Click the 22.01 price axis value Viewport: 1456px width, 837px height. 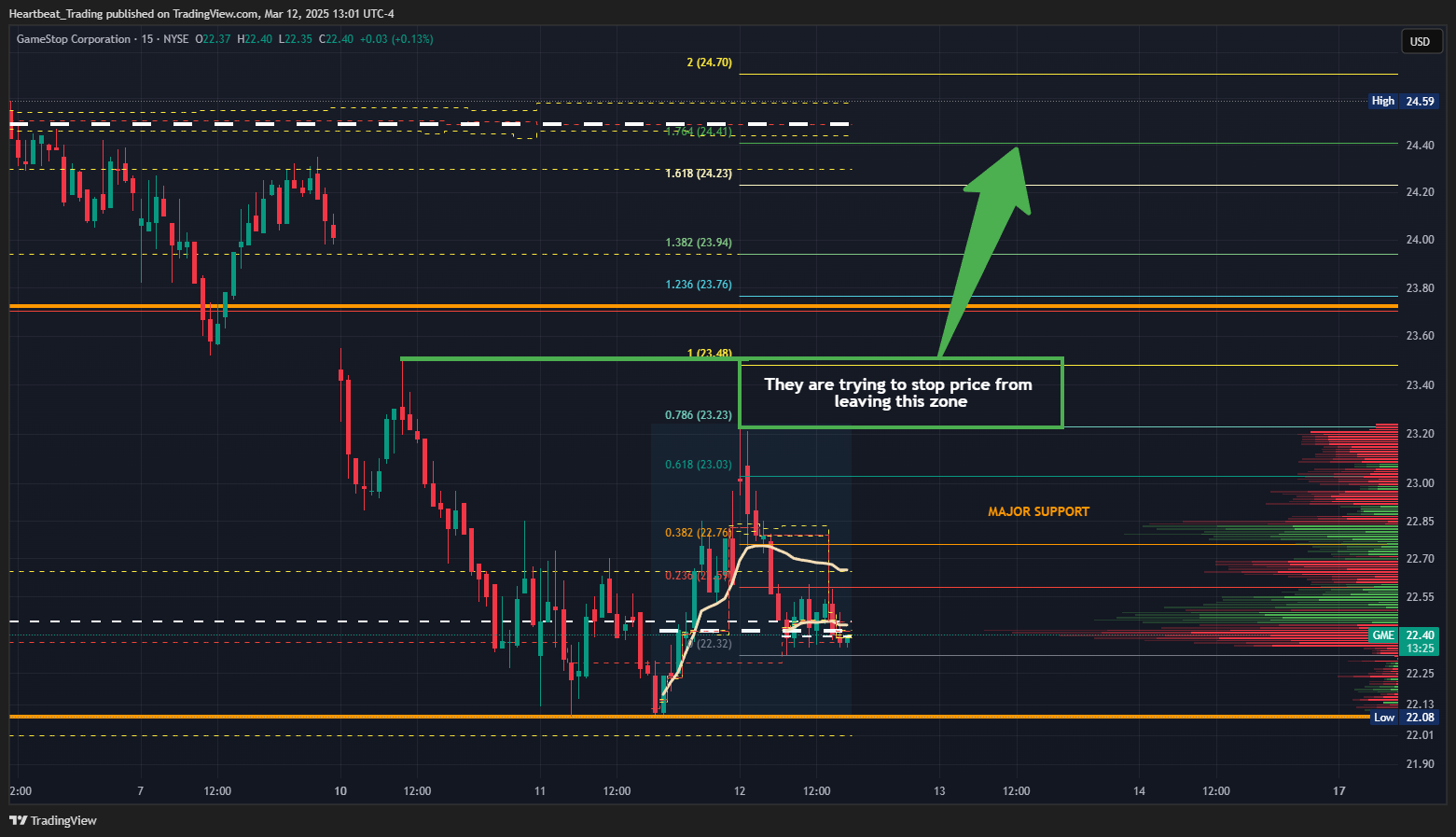point(1420,735)
